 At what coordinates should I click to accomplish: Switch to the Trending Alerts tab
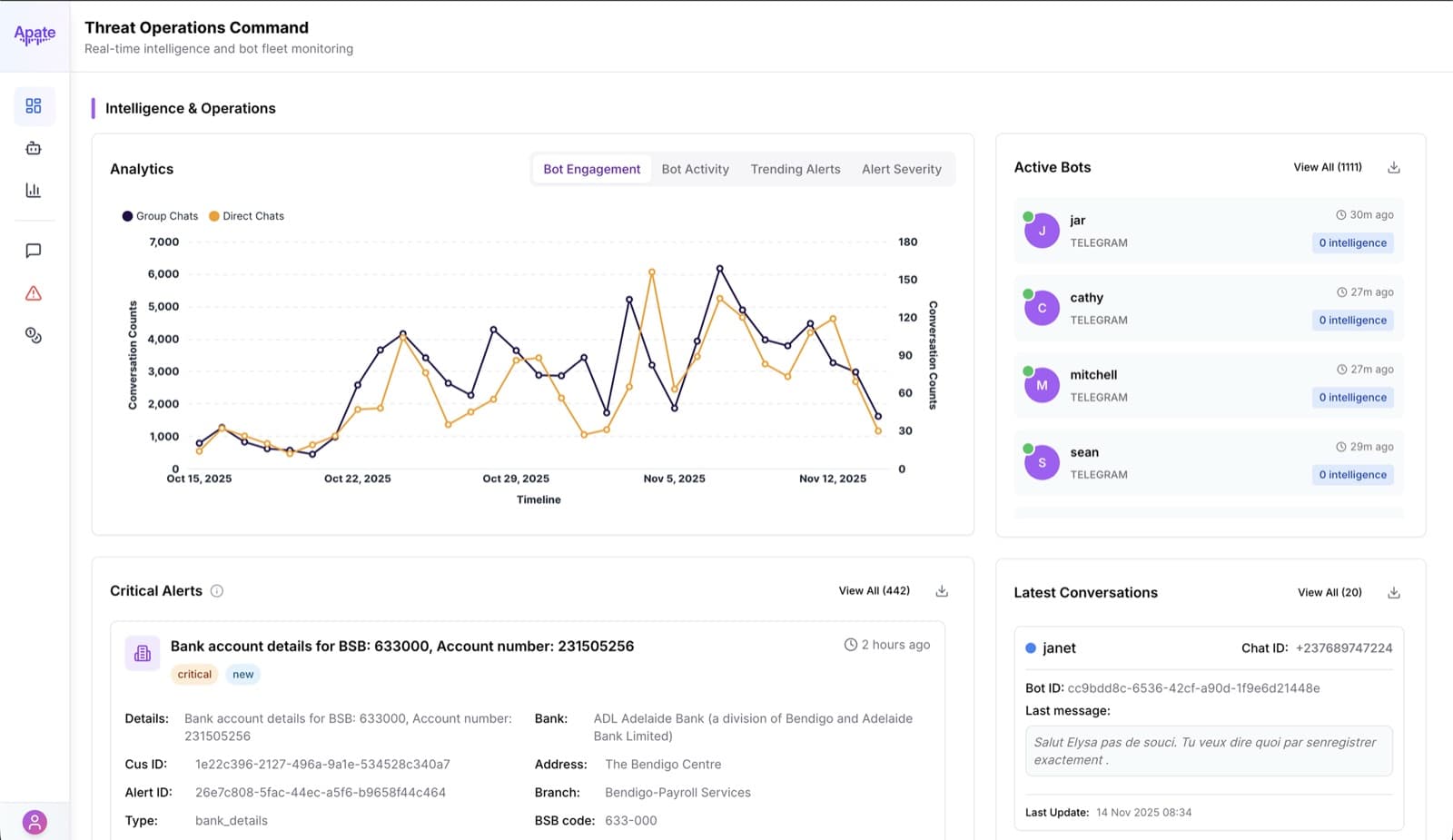[x=796, y=169]
